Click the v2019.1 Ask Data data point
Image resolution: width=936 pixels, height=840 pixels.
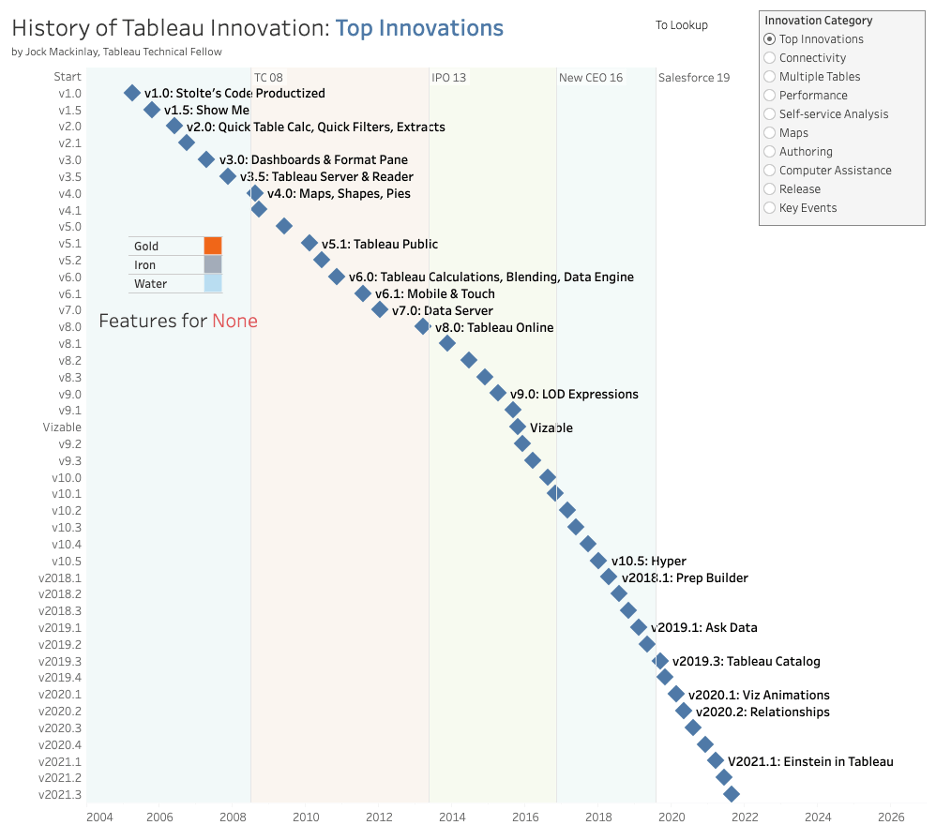tap(638, 627)
